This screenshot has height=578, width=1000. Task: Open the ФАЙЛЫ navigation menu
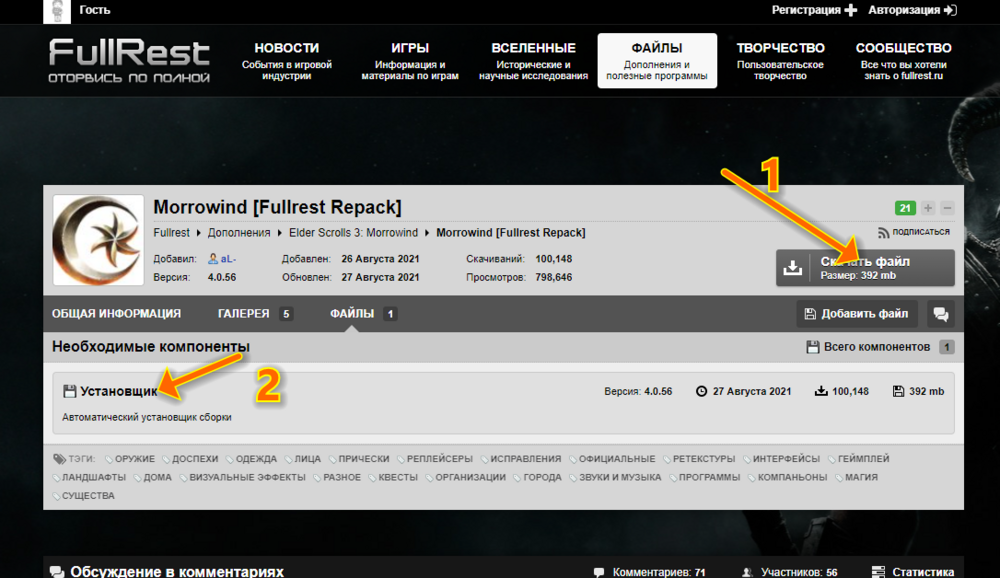pos(657,61)
